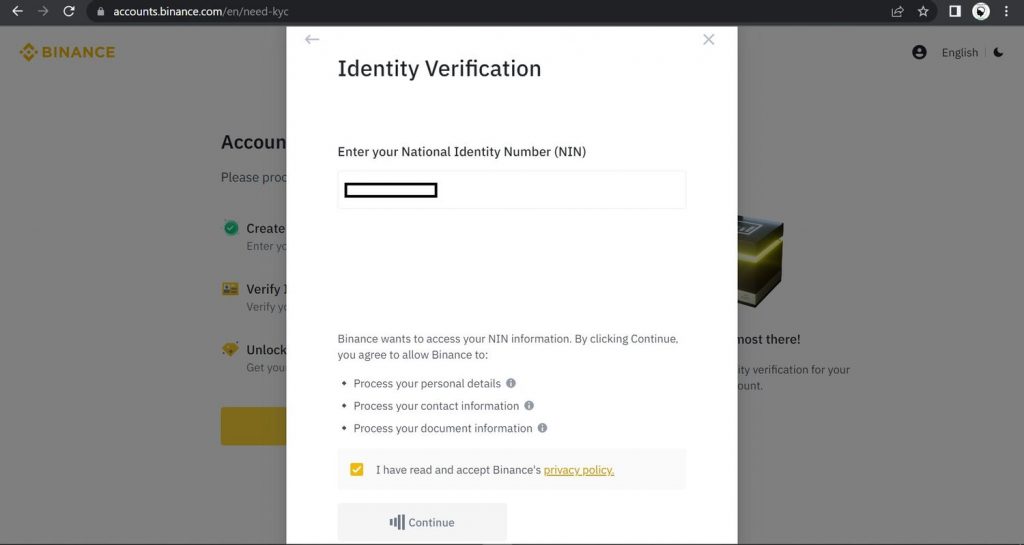Open the account profile icon

tap(919, 52)
